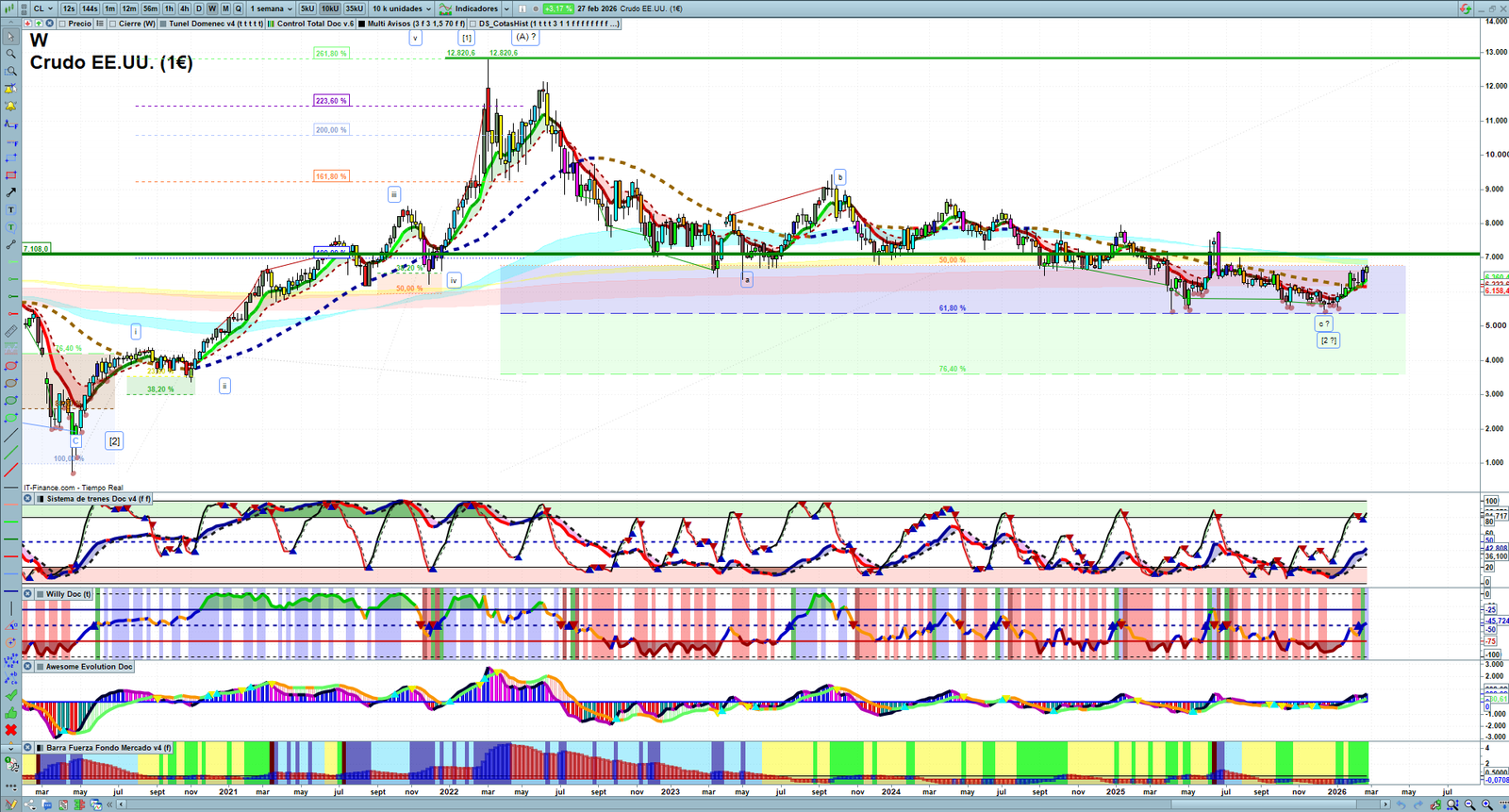This screenshot has width=1509, height=812.
Task: Switch to 12s timeframe
Action: pos(69,8)
